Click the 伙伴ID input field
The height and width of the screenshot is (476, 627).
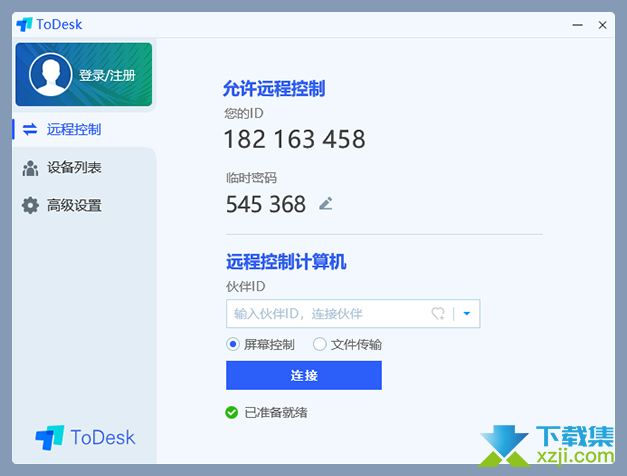point(353,314)
